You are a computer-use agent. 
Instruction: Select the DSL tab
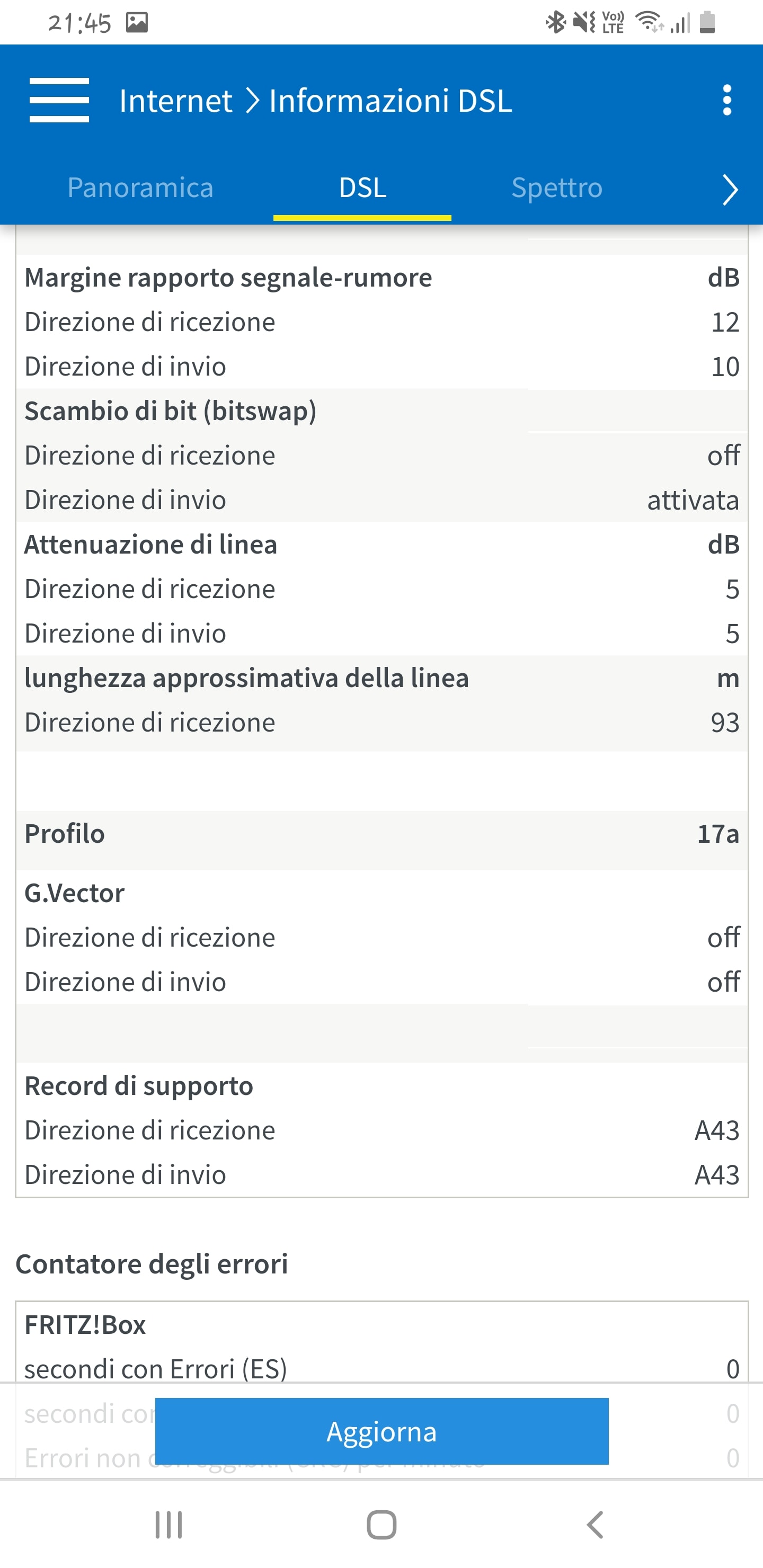pos(362,188)
